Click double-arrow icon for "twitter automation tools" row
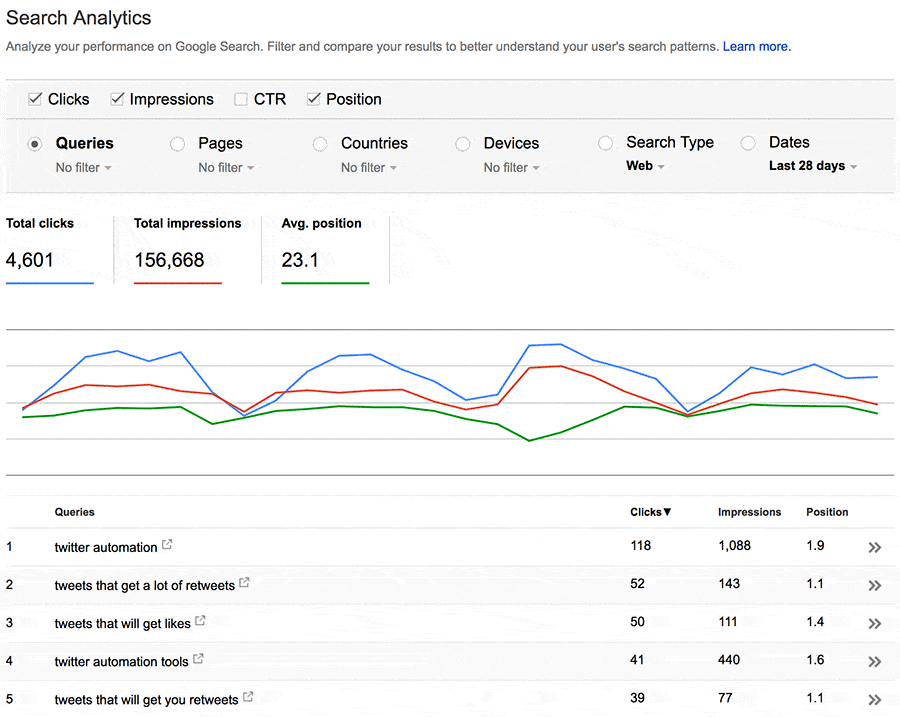The height and width of the screenshot is (717, 900). click(x=875, y=661)
